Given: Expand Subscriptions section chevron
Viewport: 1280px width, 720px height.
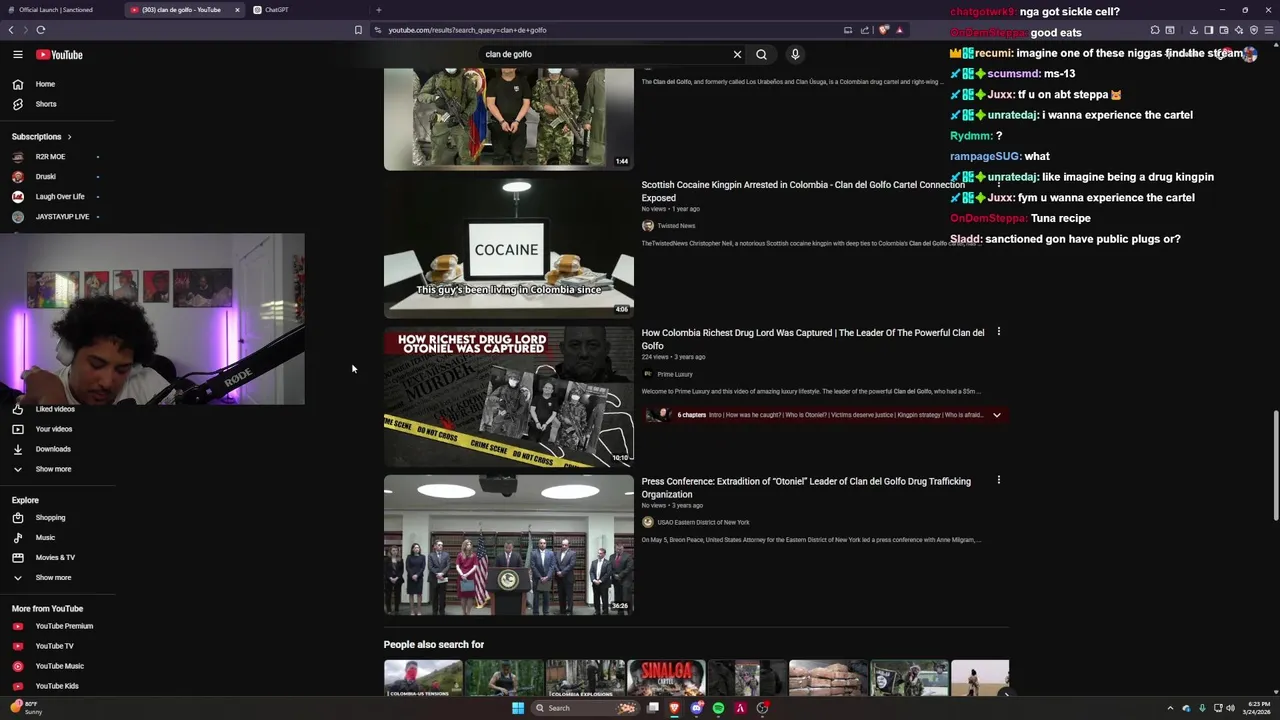Looking at the screenshot, I should [69, 137].
